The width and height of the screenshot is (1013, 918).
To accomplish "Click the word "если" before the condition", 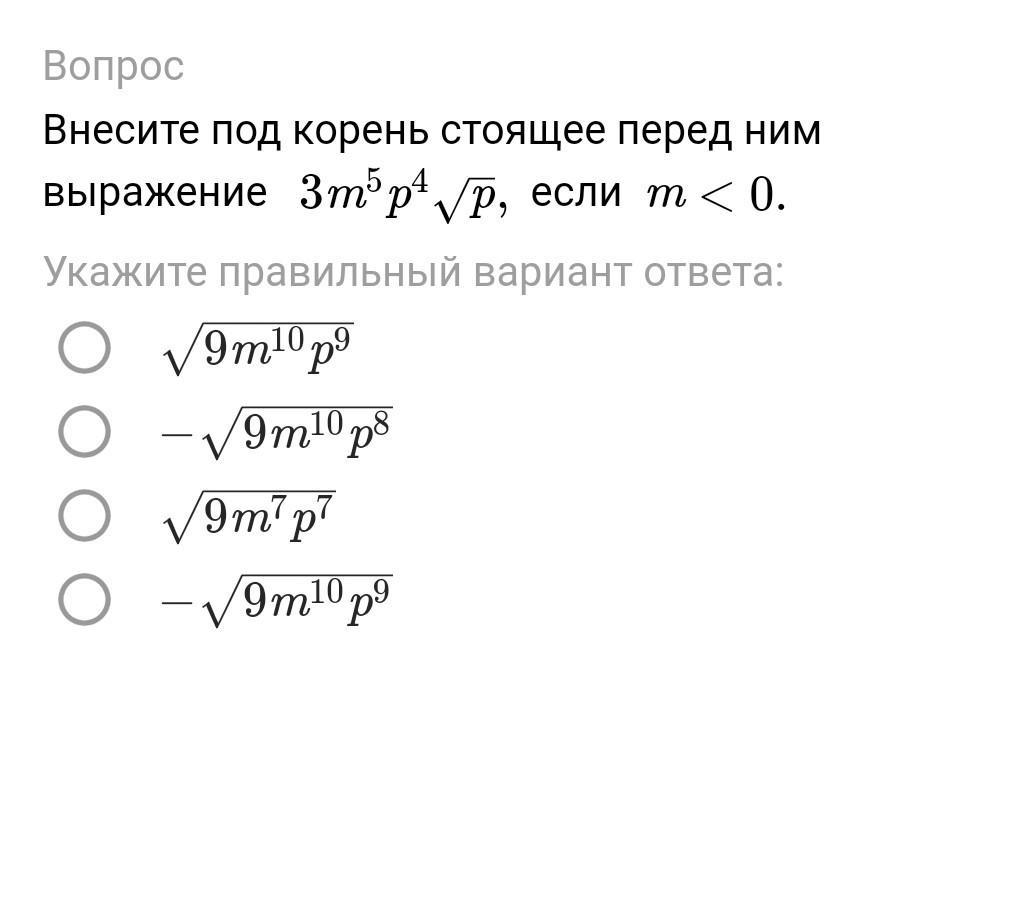I will click(576, 194).
